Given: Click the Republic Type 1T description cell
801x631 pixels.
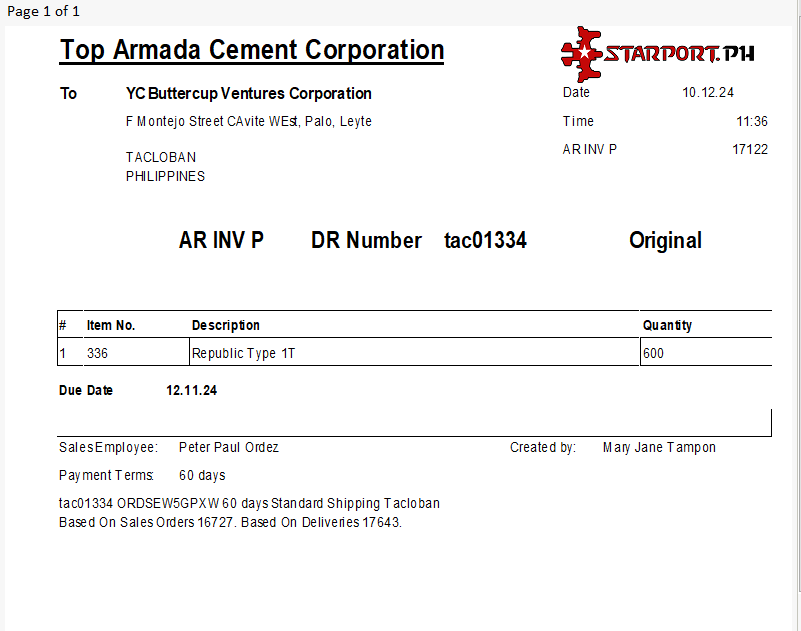Looking at the screenshot, I should point(244,353).
